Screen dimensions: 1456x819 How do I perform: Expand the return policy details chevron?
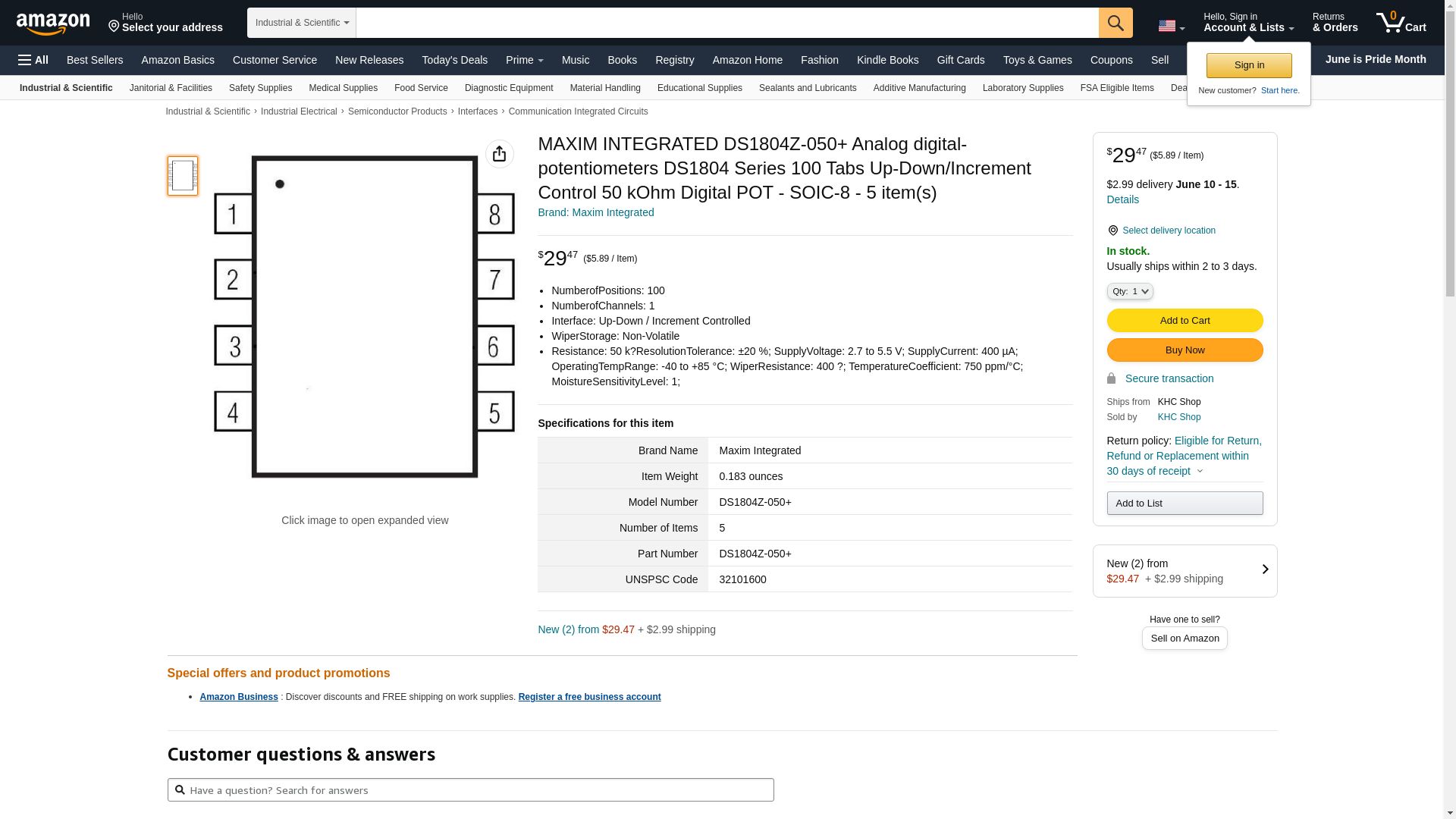[1200, 471]
